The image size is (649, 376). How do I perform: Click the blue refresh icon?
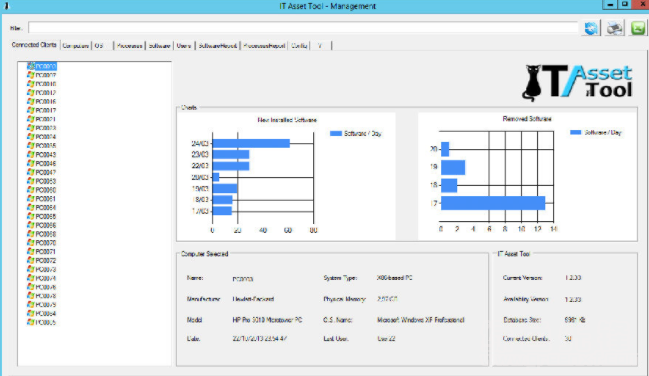(591, 28)
